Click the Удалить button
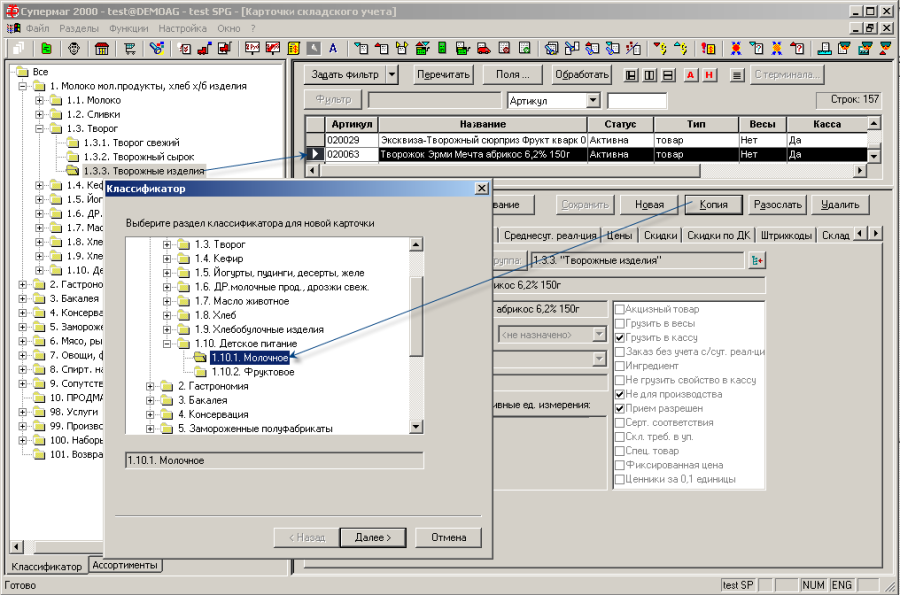 (x=840, y=205)
